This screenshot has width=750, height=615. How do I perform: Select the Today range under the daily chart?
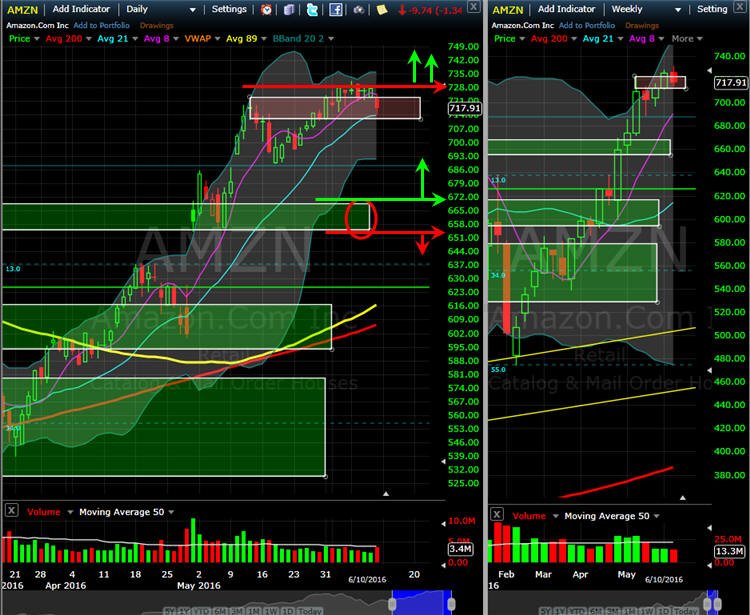click(309, 611)
